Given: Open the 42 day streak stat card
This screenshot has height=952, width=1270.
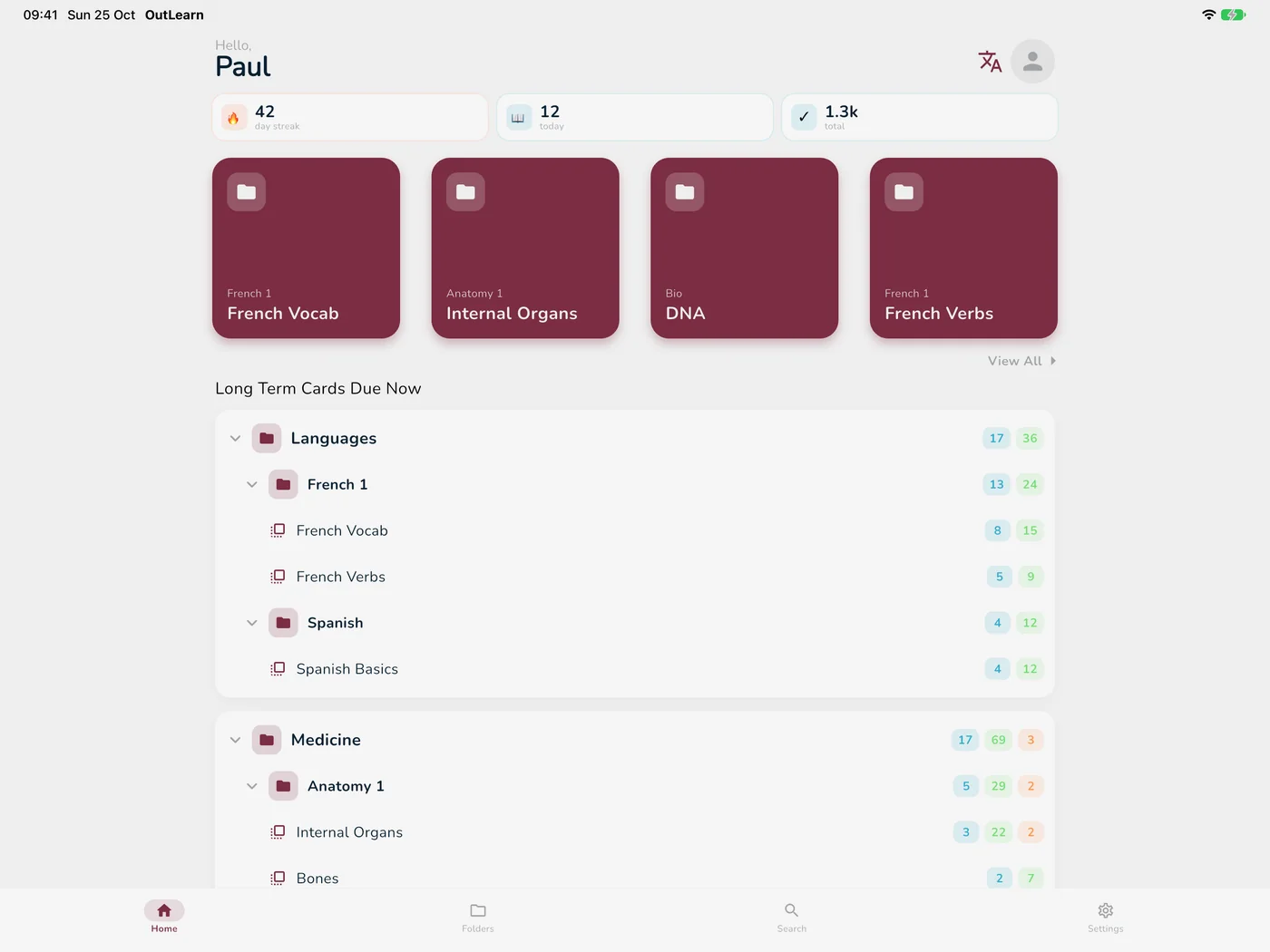Looking at the screenshot, I should pyautogui.click(x=350, y=117).
